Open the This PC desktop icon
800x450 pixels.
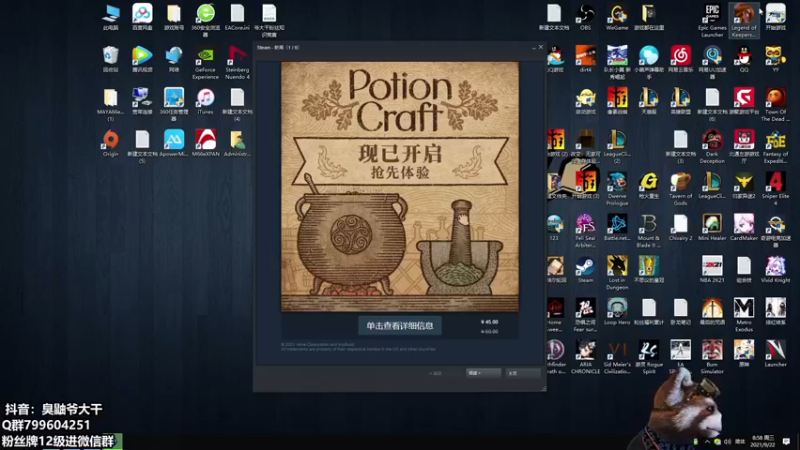[110, 17]
